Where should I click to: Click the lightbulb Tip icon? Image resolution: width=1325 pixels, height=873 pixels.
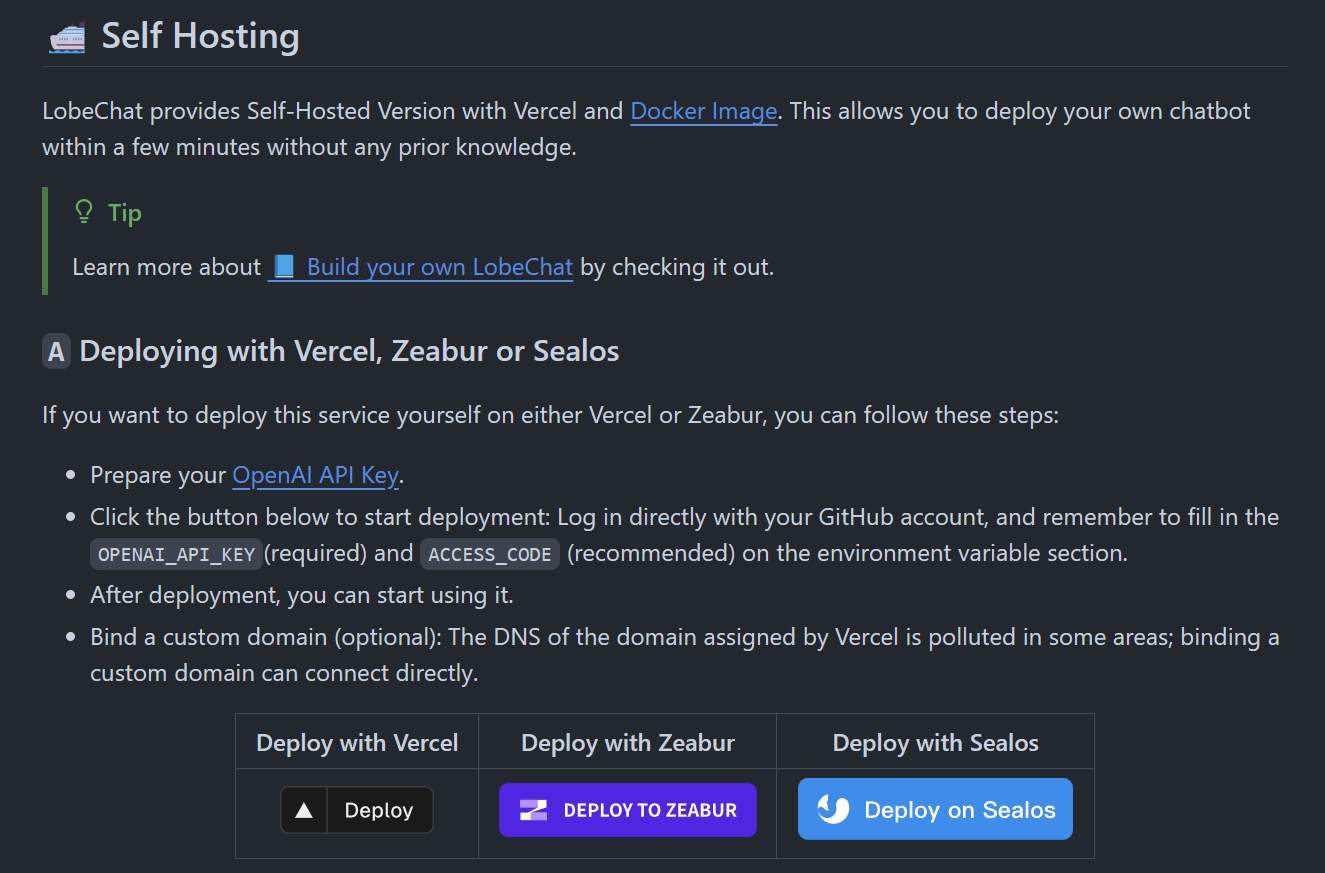coord(85,212)
